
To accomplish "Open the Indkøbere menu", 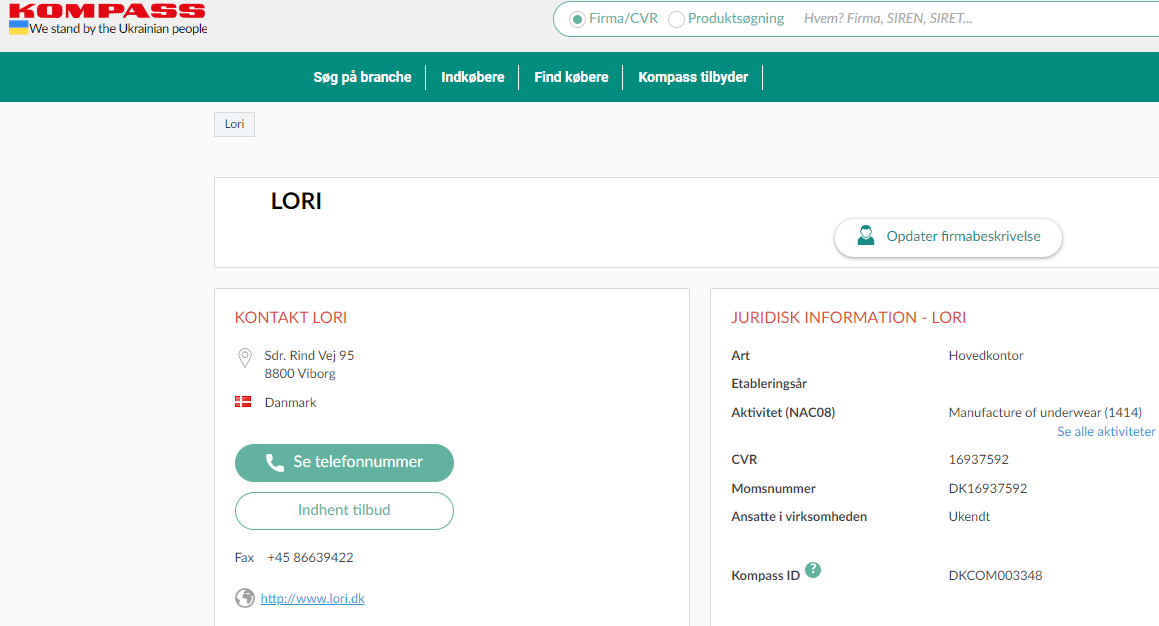I will [472, 77].
